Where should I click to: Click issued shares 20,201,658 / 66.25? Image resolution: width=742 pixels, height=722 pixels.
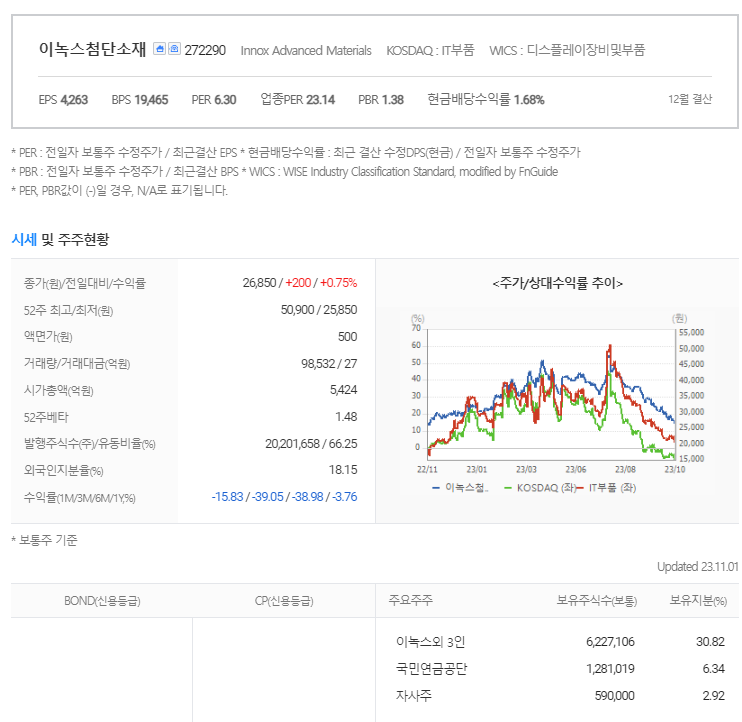pos(311,444)
